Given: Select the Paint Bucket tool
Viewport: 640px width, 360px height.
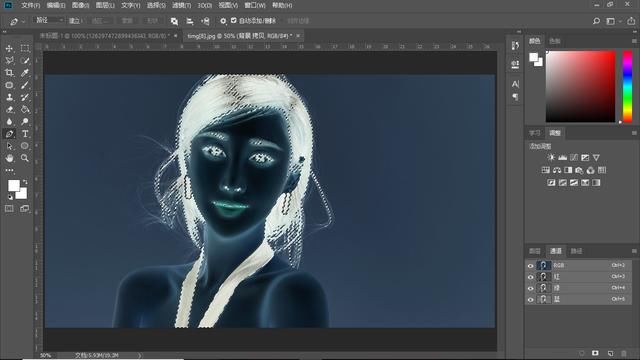Looking at the screenshot, I should pyautogui.click(x=25, y=109).
